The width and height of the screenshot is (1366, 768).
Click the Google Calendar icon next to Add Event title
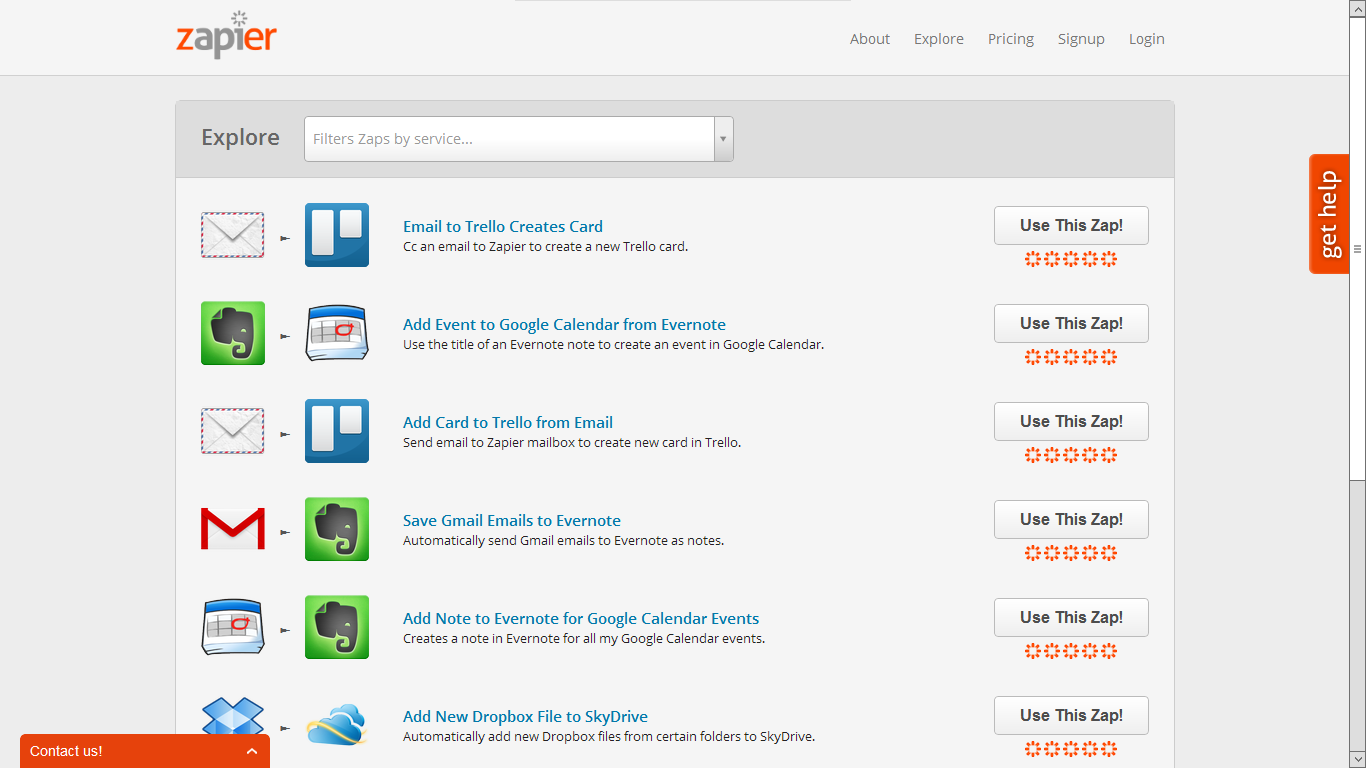coord(336,333)
